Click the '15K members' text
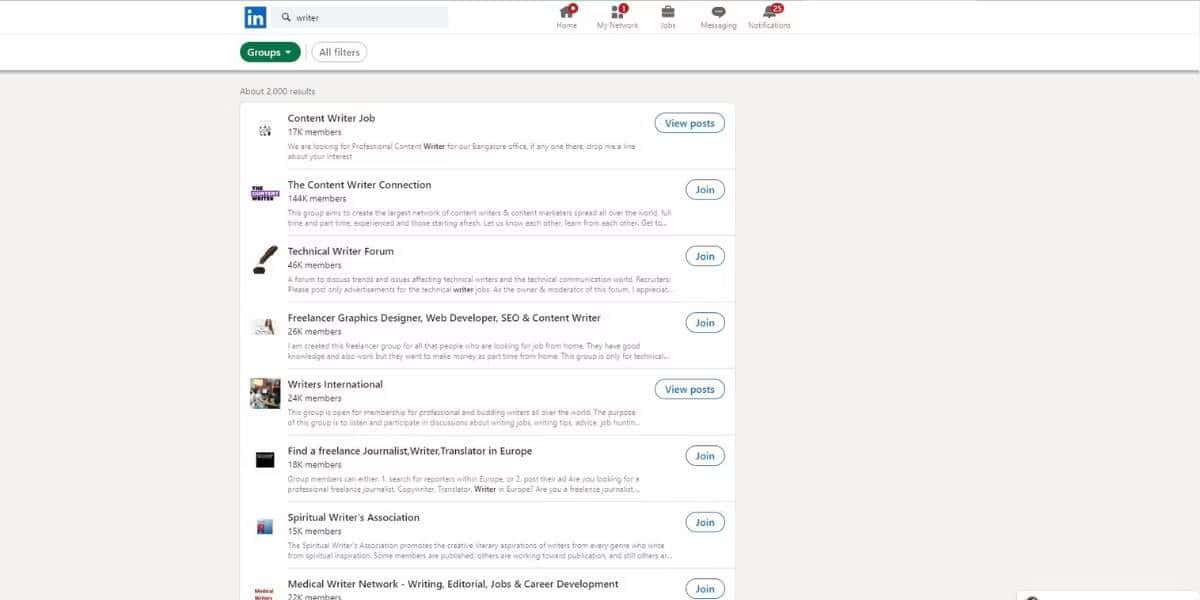This screenshot has height=600, width=1200. coord(314,531)
